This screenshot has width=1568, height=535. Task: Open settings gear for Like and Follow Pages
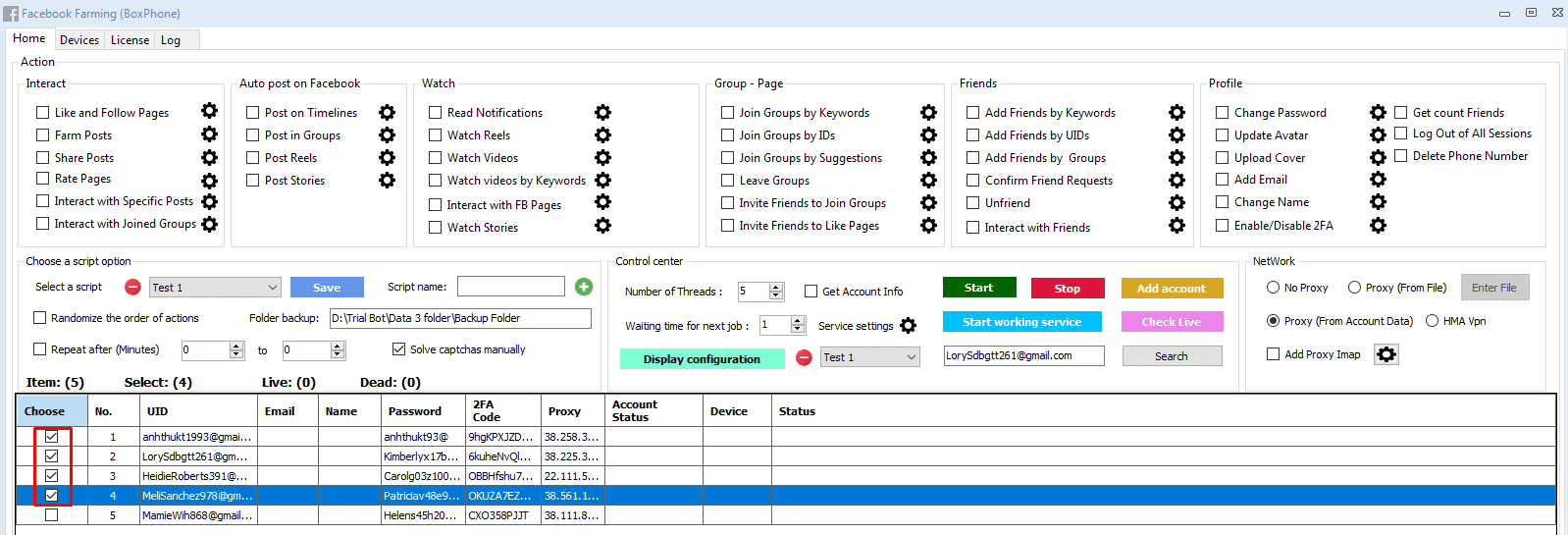pos(209,111)
